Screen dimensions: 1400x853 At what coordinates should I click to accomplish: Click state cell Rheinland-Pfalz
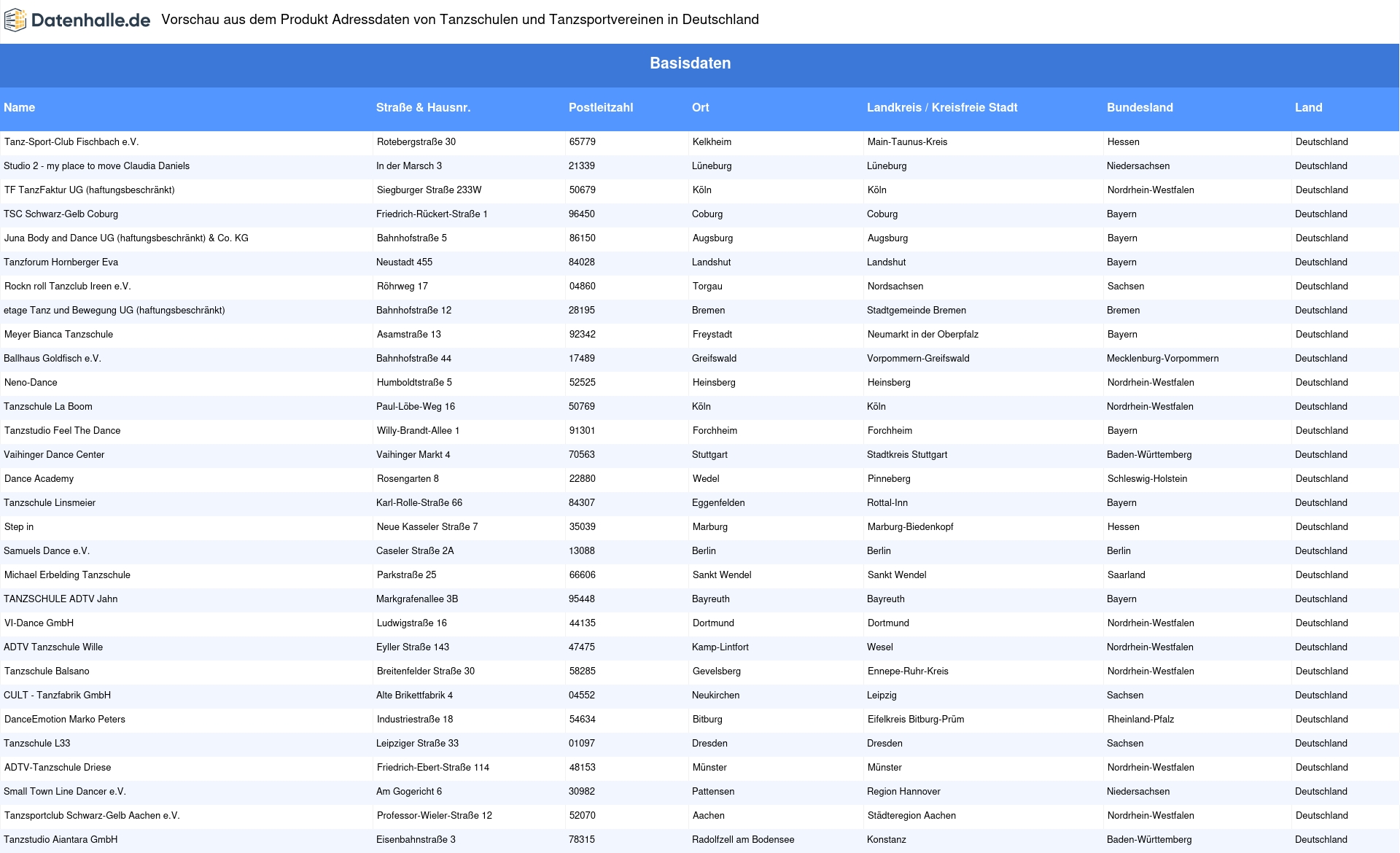(1141, 719)
